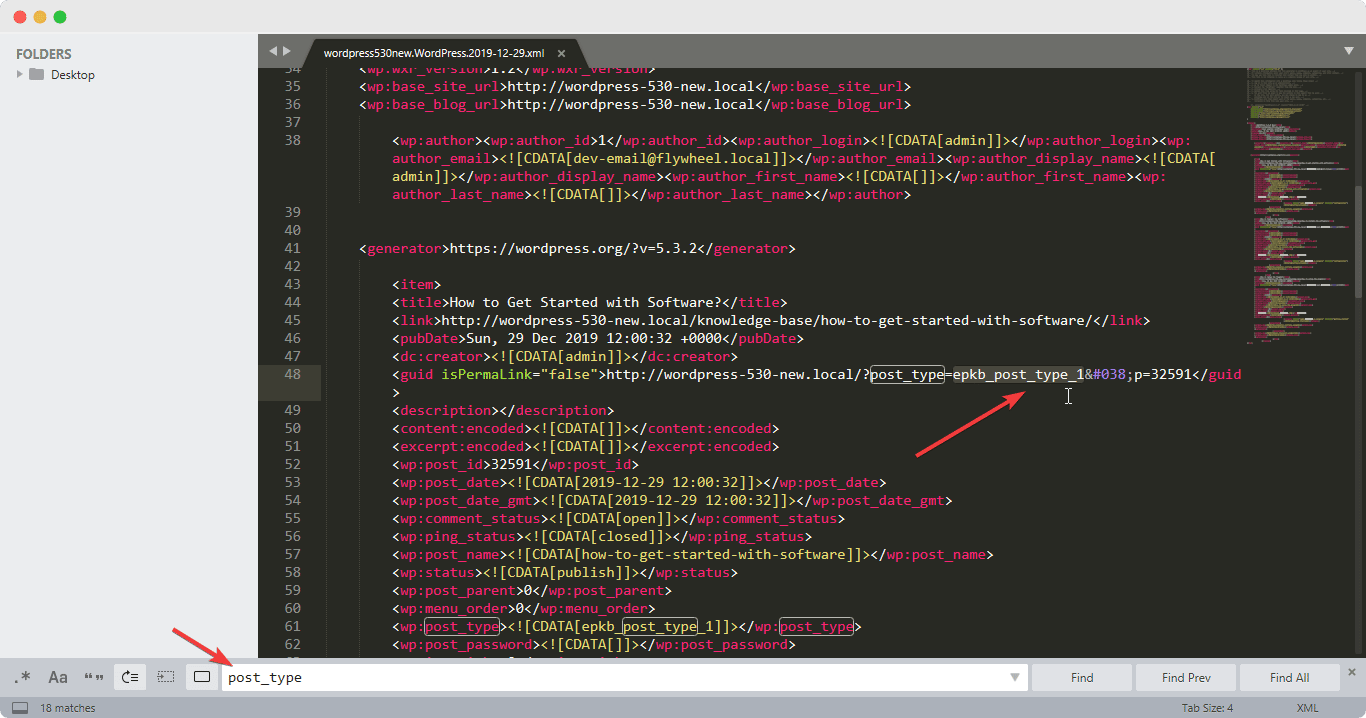Enable whole word matching
The width and height of the screenshot is (1366, 718).
93,677
